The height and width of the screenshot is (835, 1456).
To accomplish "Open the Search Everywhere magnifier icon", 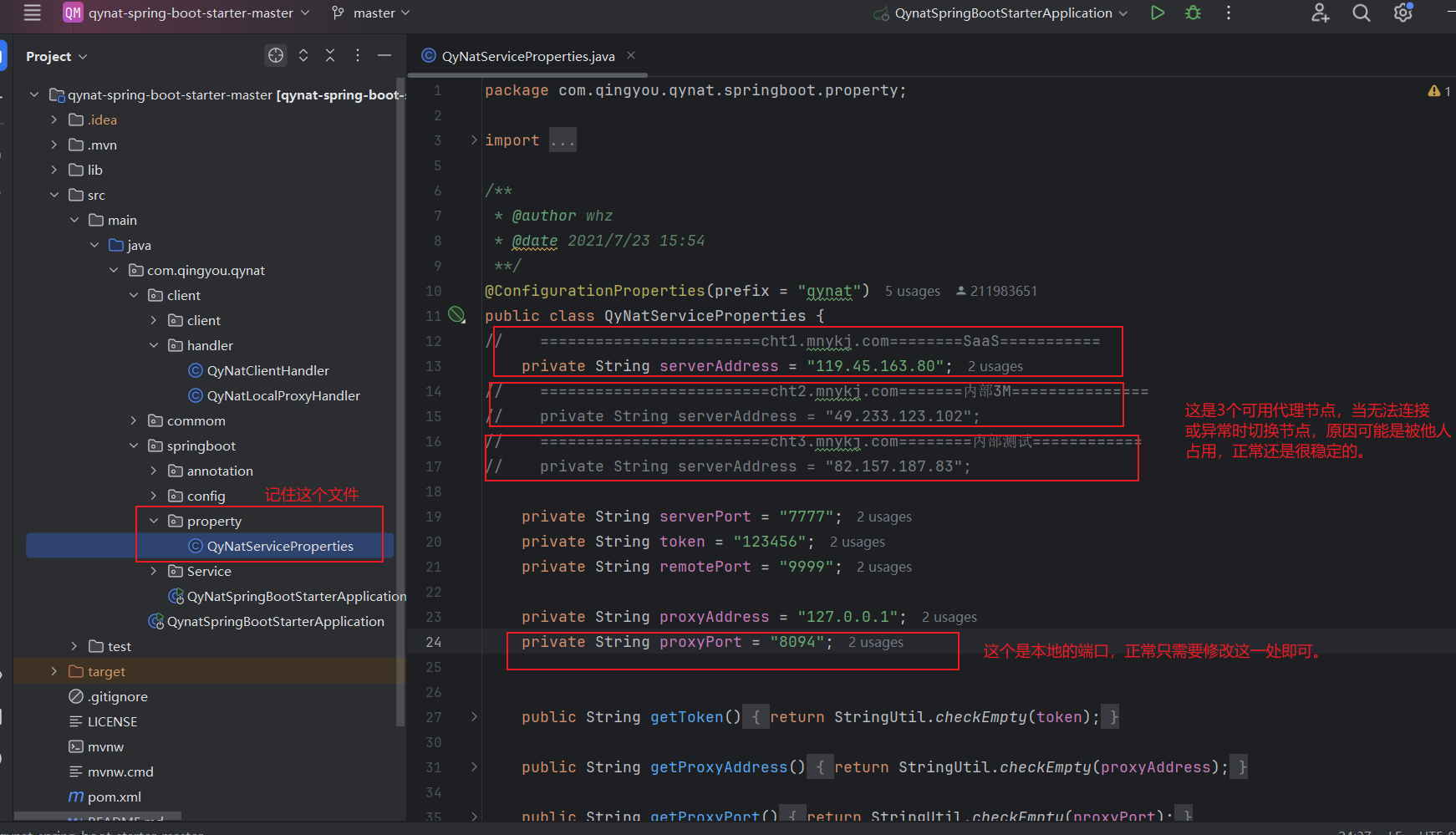I will [x=1362, y=13].
